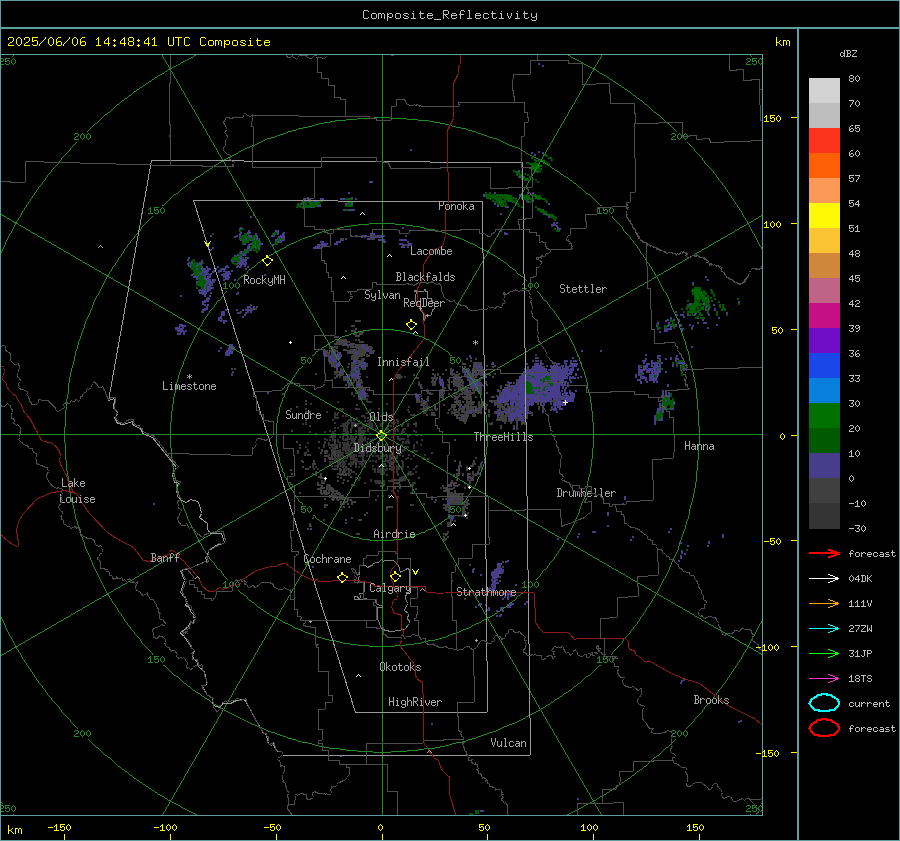Image resolution: width=900 pixels, height=841 pixels.
Task: Click the cyan 27ZW arrow in legend
Action: (x=824, y=629)
